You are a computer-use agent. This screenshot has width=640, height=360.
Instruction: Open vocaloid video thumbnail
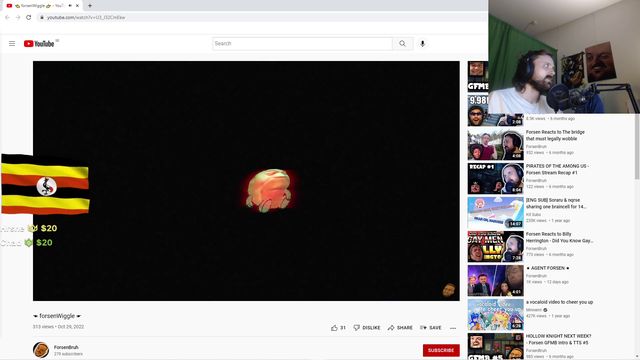pos(496,315)
